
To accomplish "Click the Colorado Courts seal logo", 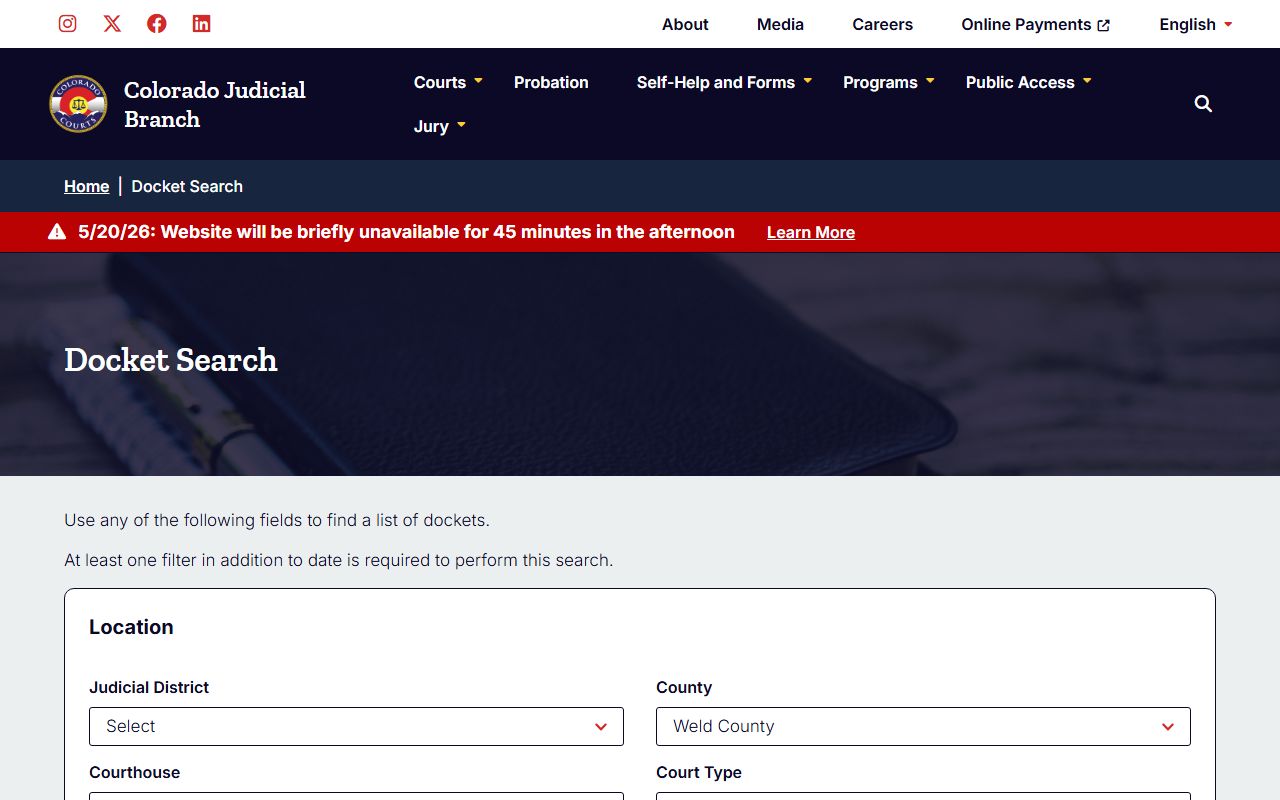I will click(78, 104).
